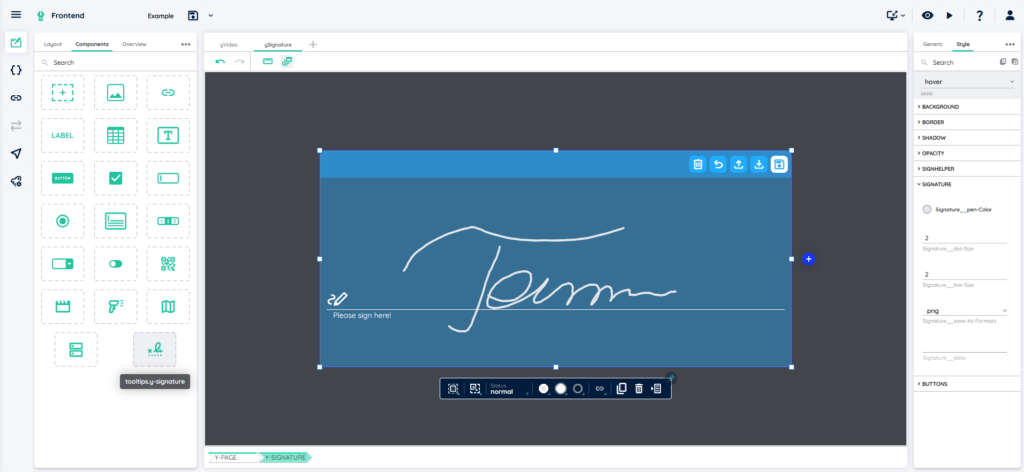
Task: Upload a signature image
Action: [x=738, y=165]
